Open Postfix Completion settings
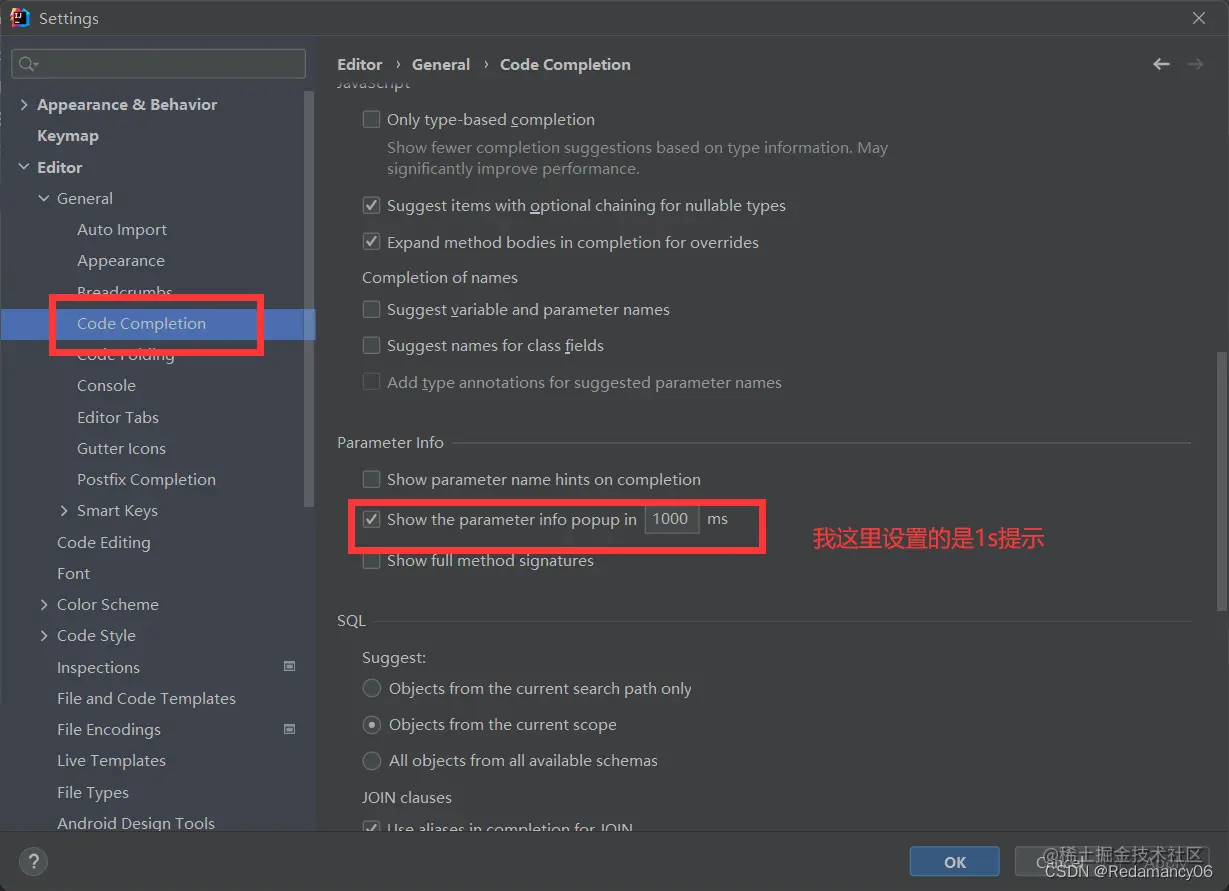This screenshot has width=1229, height=891. (146, 479)
